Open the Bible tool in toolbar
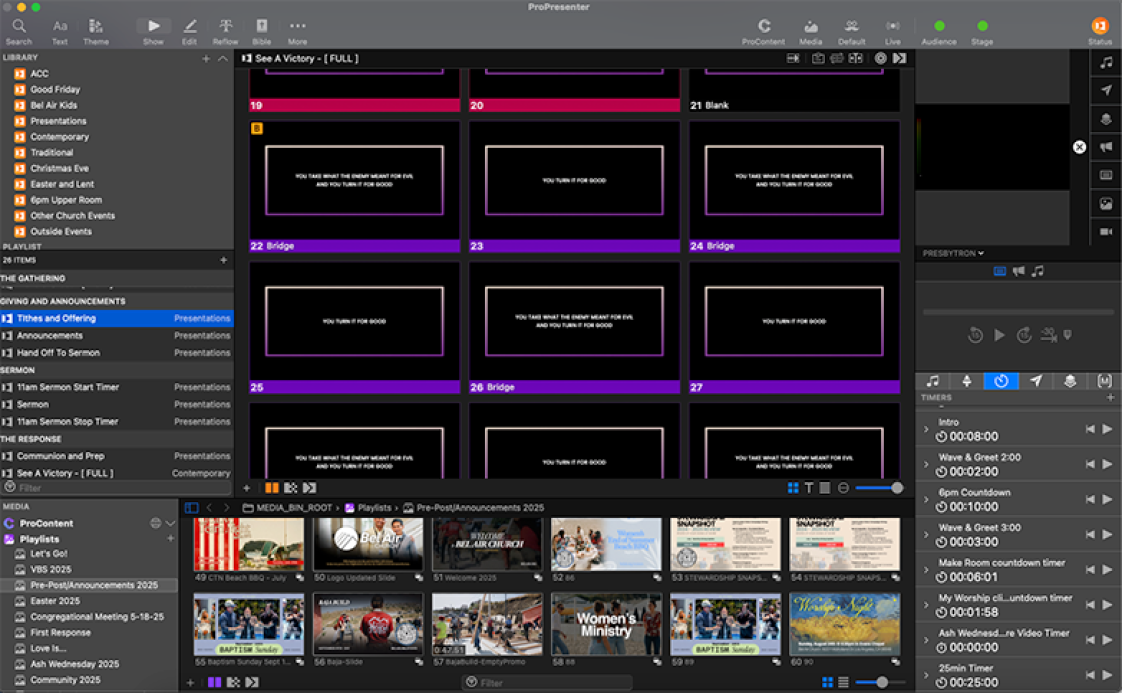The width and height of the screenshot is (1122, 693). click(x=261, y=30)
